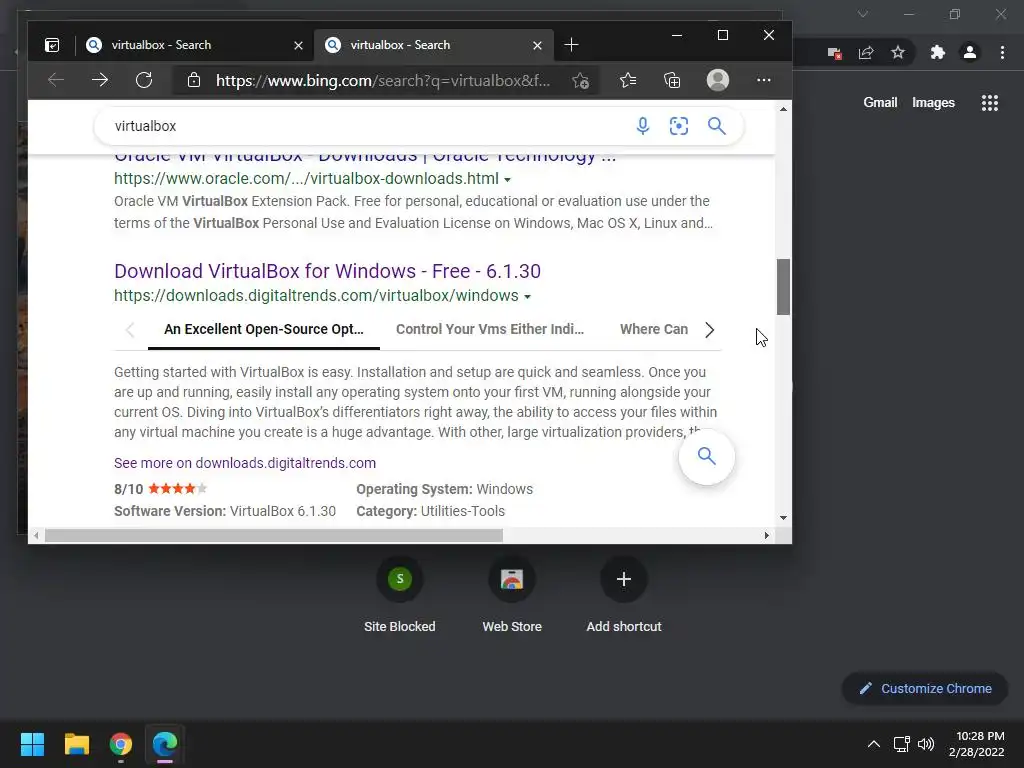Image resolution: width=1024 pixels, height=768 pixels.
Task: Click Customize Chrome button
Action: click(925, 688)
